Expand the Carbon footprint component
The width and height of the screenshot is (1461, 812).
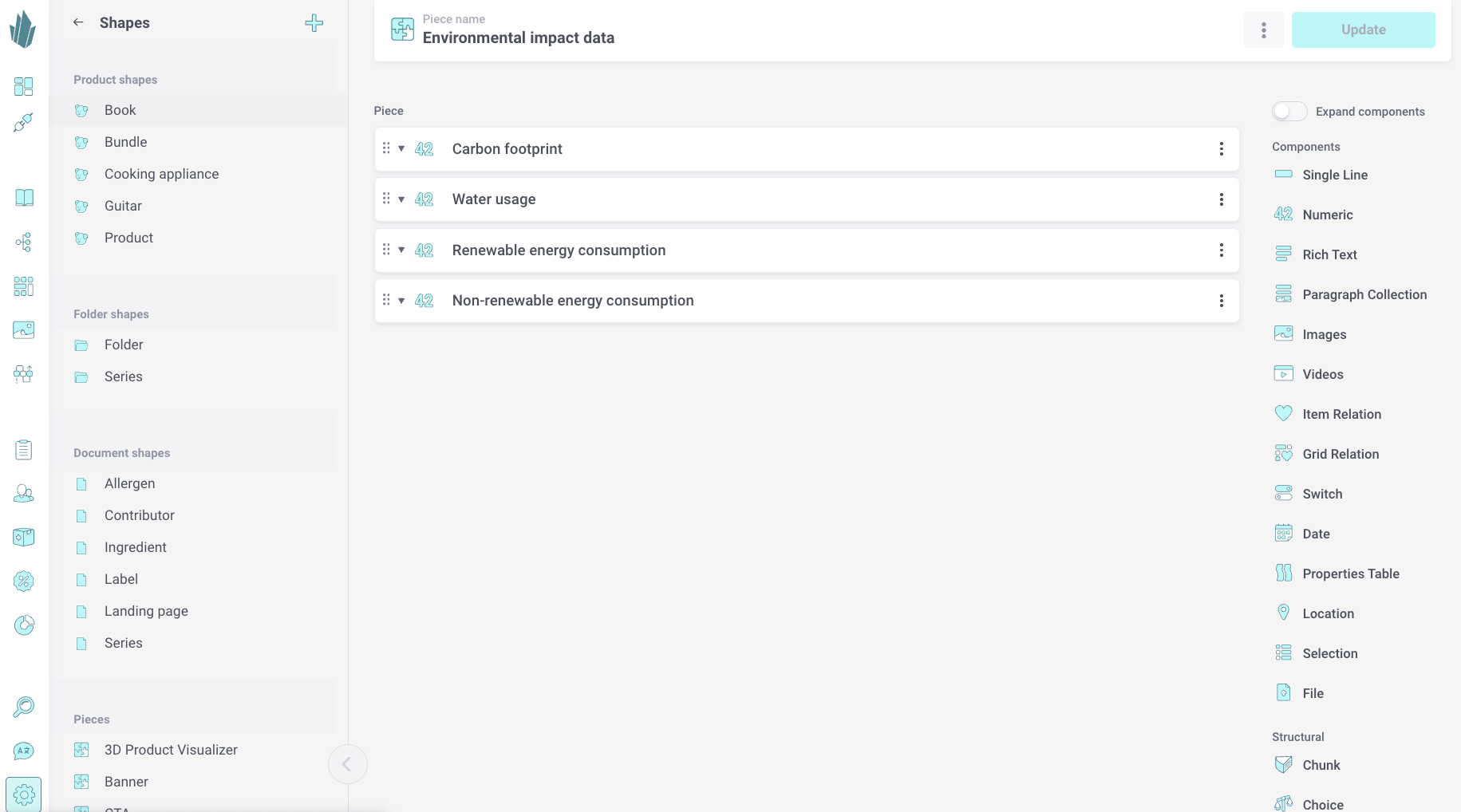401,149
